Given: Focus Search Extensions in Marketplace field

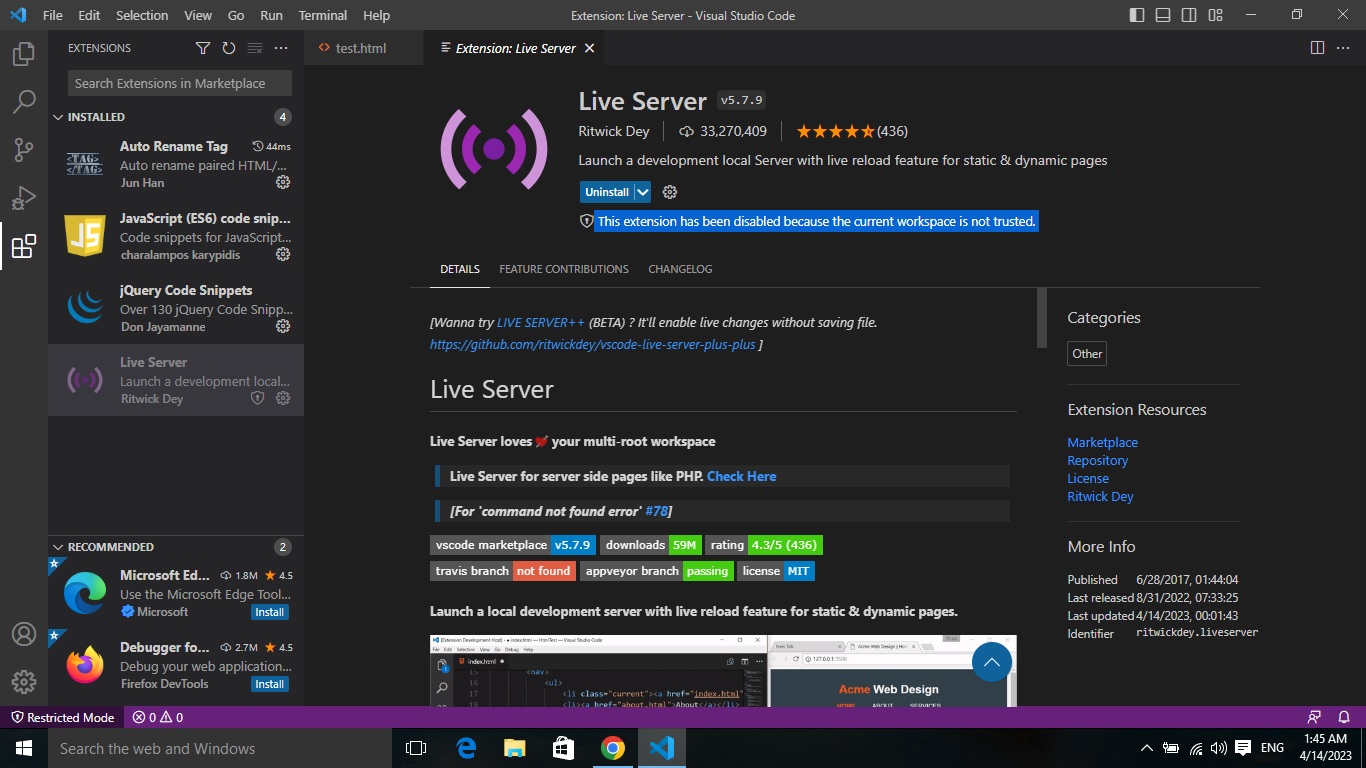Looking at the screenshot, I should (x=180, y=83).
